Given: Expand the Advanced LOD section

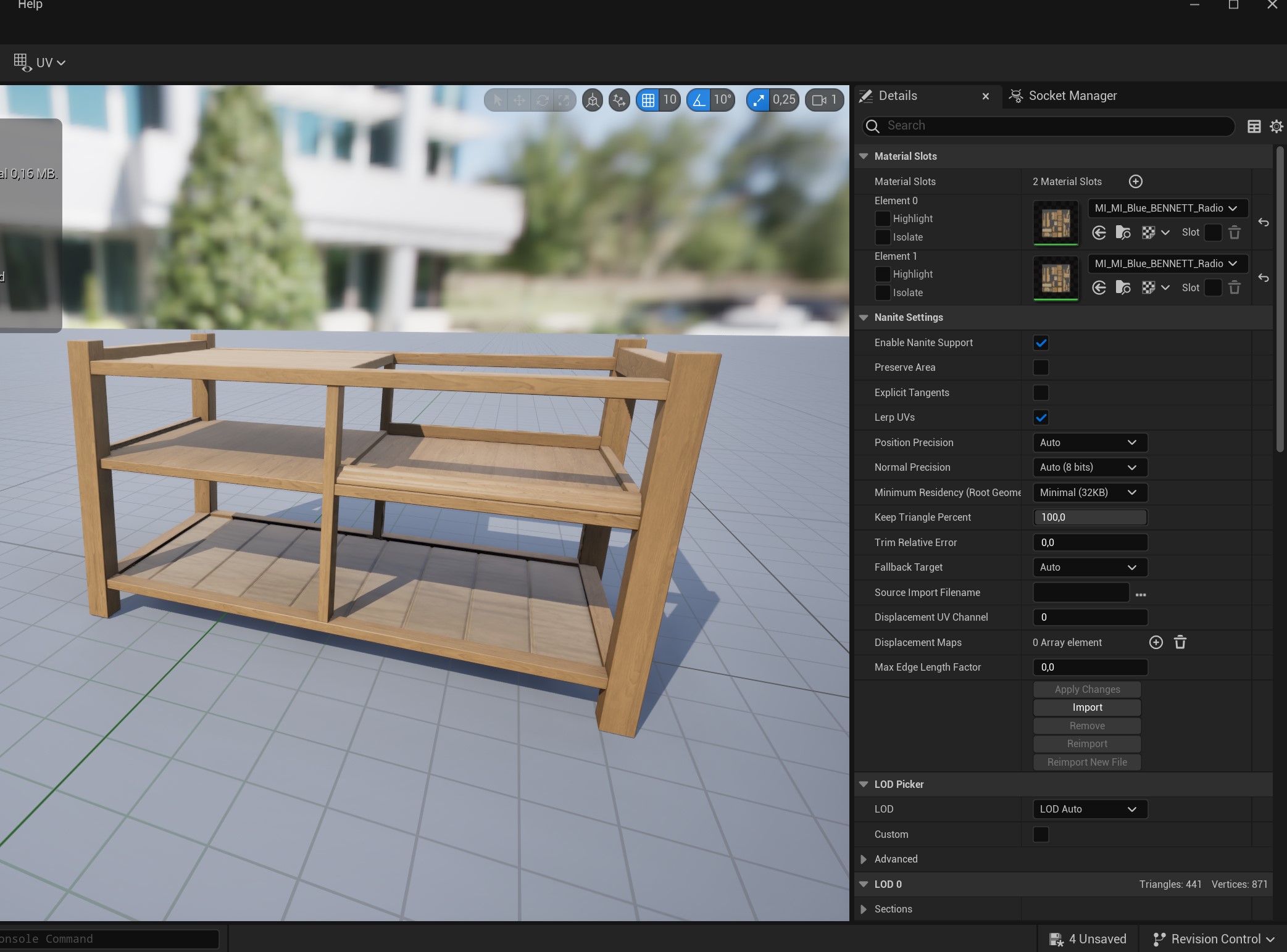Looking at the screenshot, I should click(x=864, y=859).
